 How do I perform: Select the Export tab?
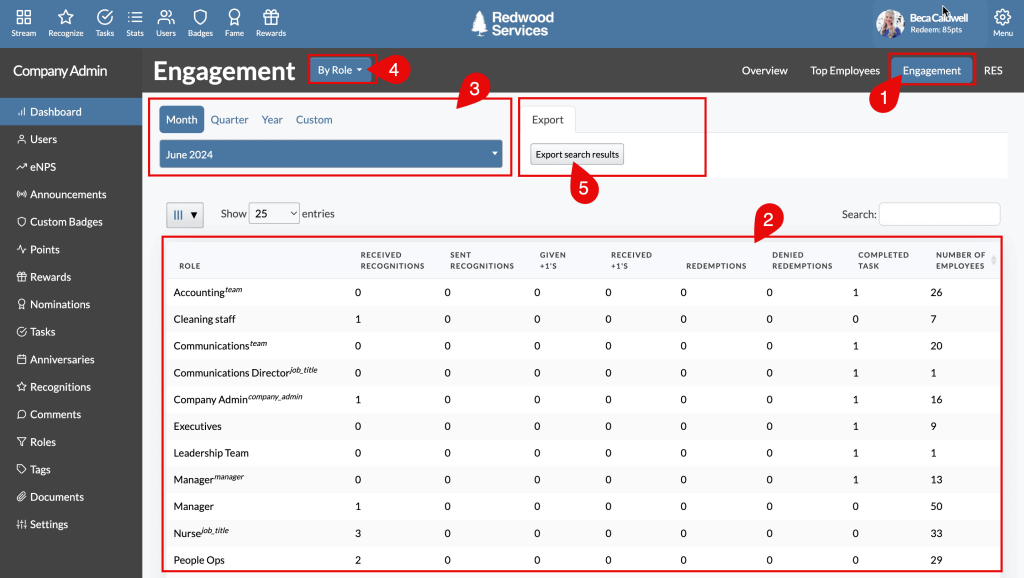(547, 120)
